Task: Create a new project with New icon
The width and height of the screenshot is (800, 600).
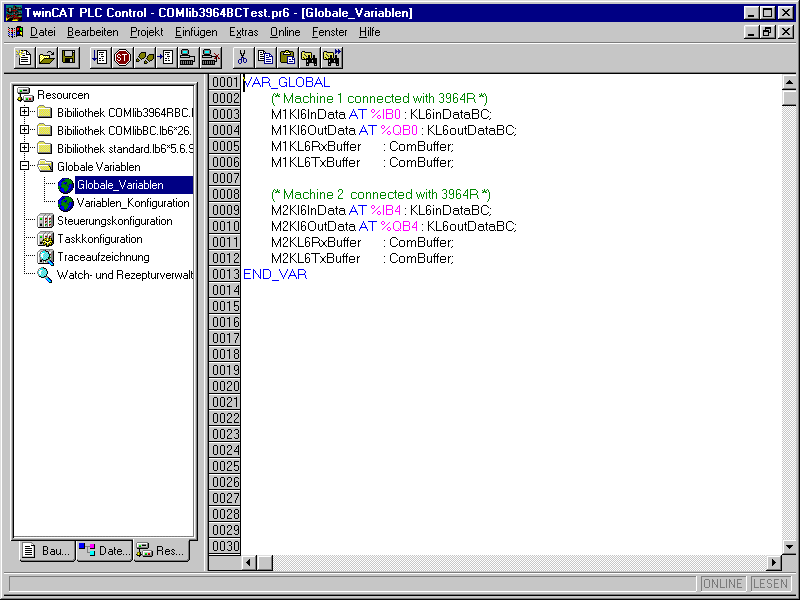Action: tap(24, 58)
